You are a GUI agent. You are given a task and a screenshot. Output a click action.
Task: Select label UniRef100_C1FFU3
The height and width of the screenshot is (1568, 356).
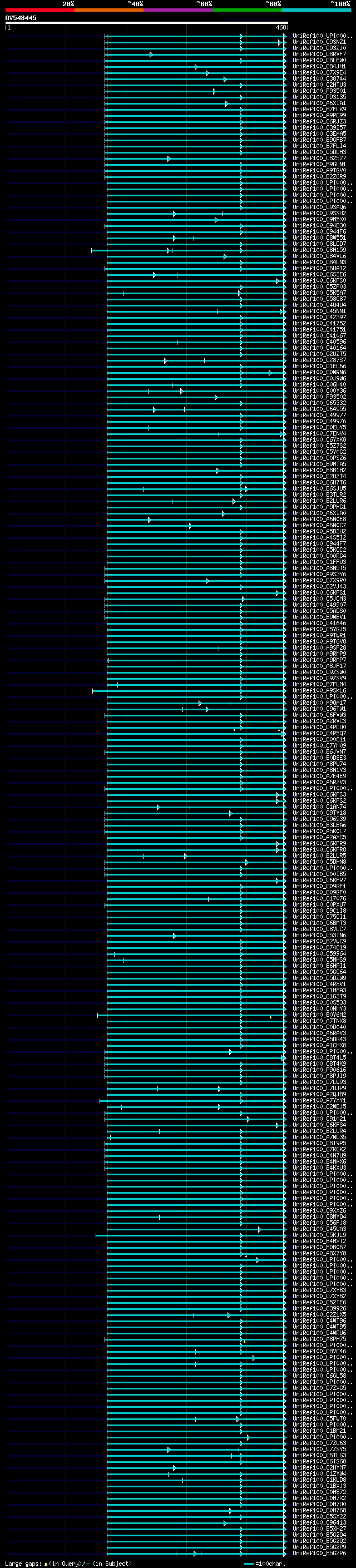[x=319, y=562]
